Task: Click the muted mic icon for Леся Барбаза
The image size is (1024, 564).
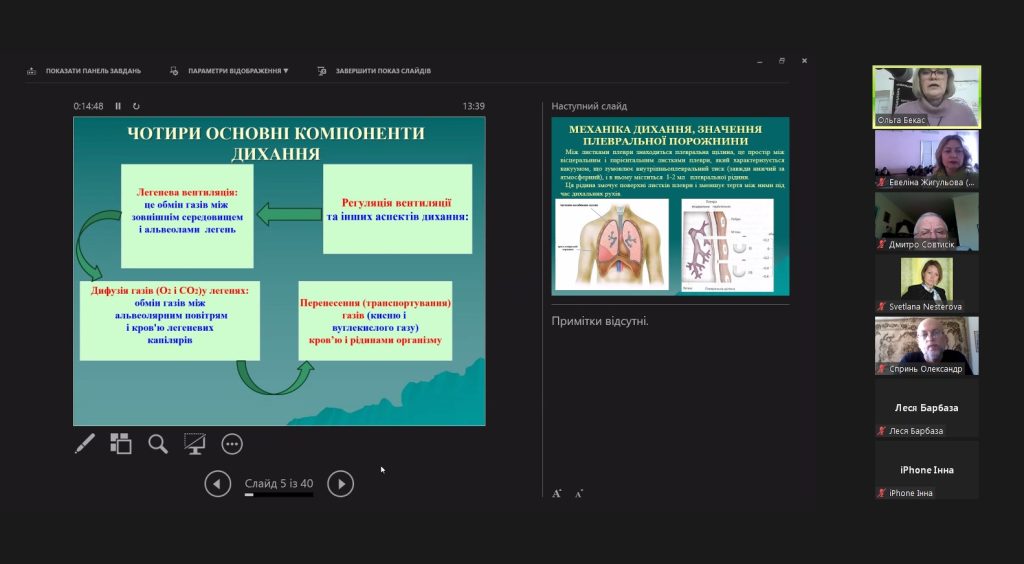Action: (x=881, y=431)
